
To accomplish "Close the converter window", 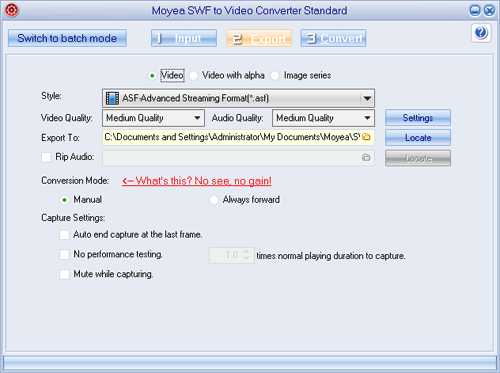I will coord(489,11).
